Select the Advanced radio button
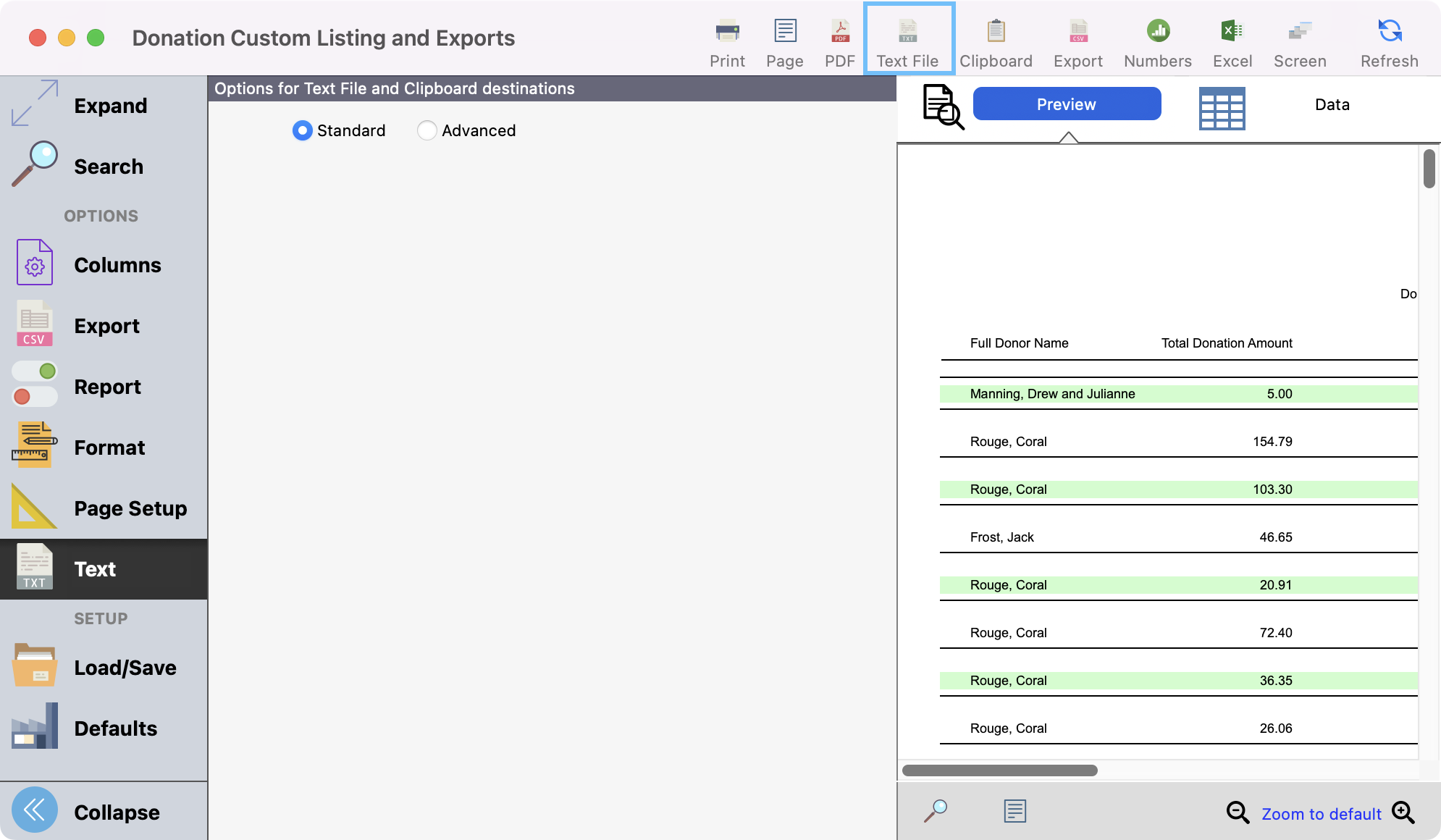The height and width of the screenshot is (840, 1441). (x=427, y=130)
